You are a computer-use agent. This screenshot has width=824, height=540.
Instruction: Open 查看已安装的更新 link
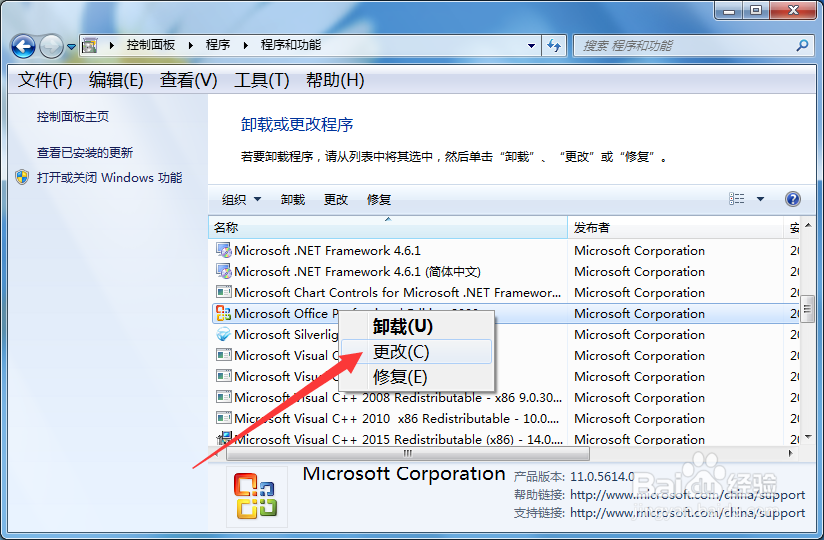click(x=85, y=152)
